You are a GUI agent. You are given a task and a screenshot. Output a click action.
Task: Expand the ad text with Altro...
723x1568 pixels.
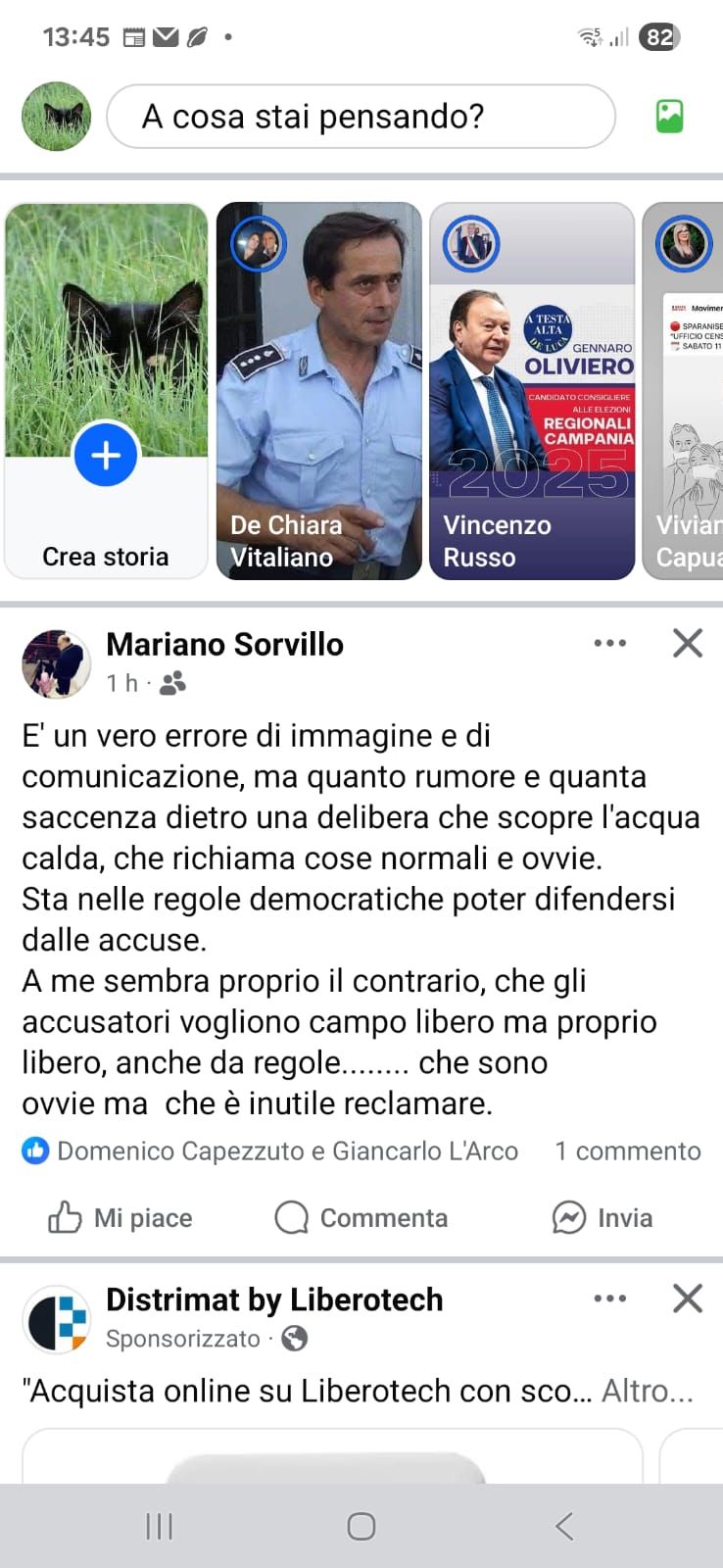[648, 1391]
